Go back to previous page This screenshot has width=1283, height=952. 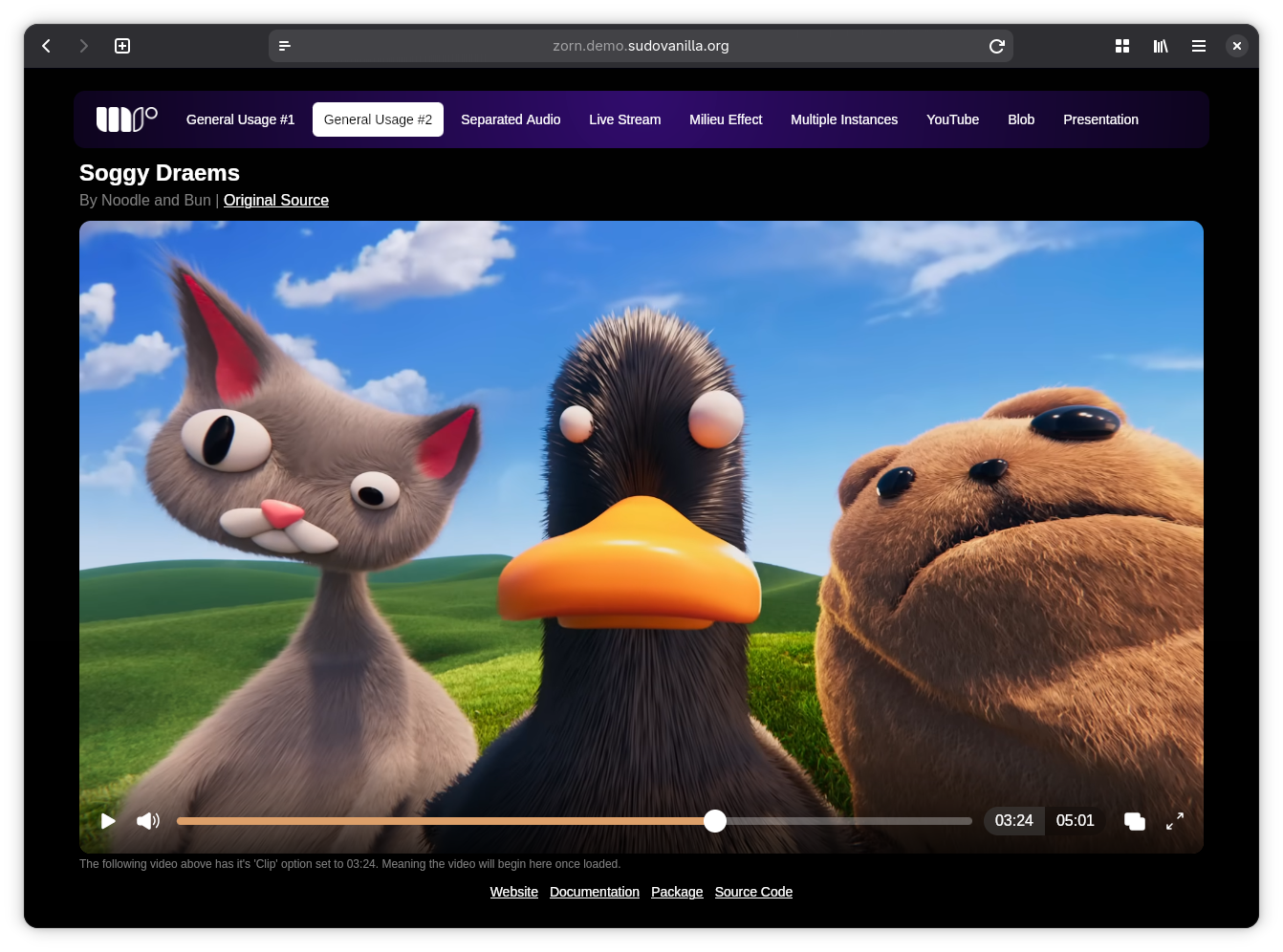46,46
